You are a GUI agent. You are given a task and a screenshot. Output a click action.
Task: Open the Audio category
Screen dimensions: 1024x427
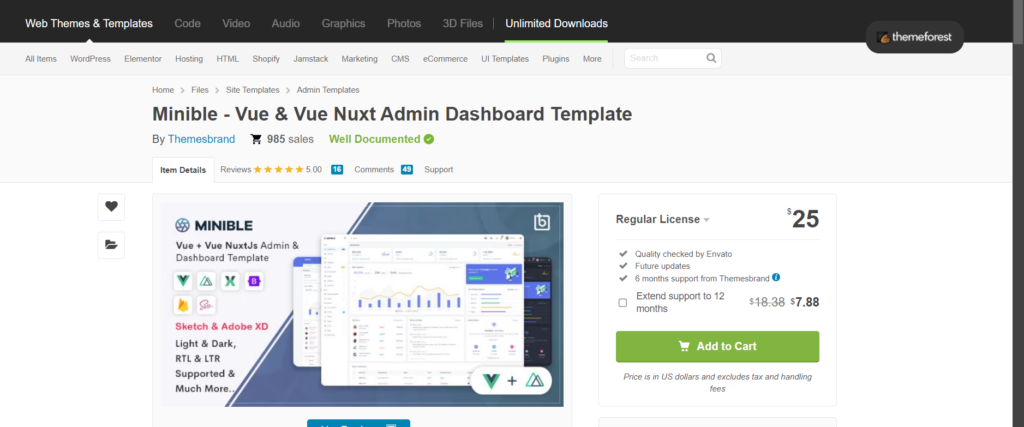(x=285, y=24)
